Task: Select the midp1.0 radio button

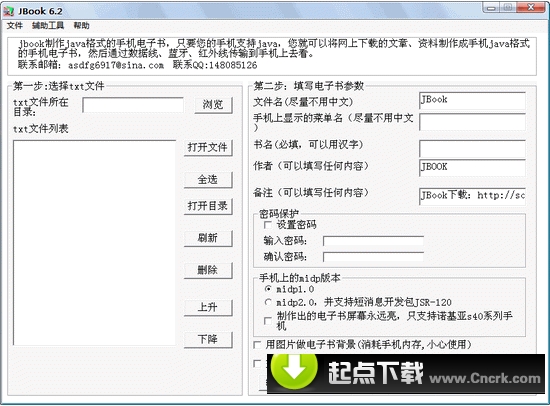Action: click(268, 289)
